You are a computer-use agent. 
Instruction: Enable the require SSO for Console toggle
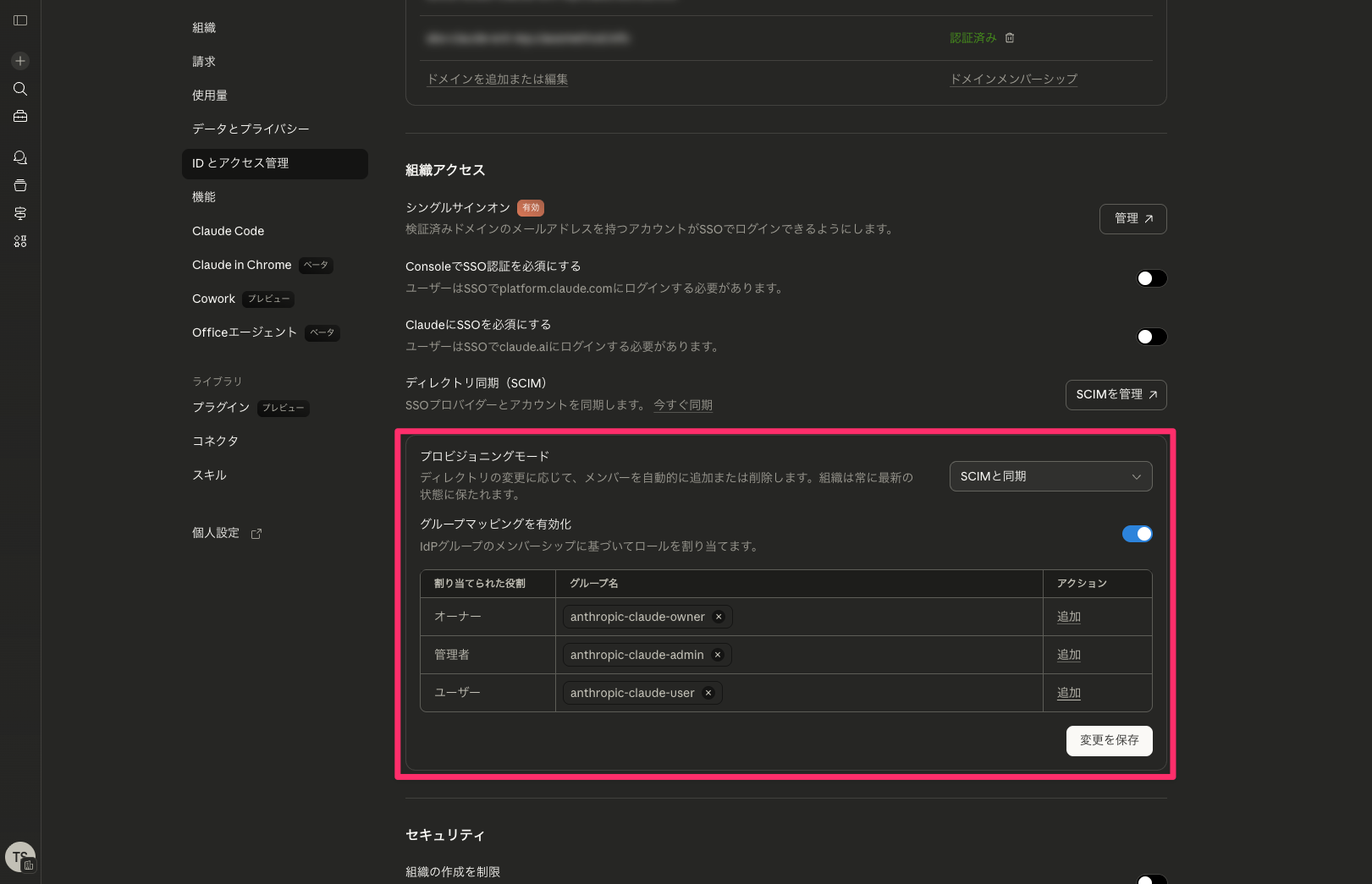1151,278
